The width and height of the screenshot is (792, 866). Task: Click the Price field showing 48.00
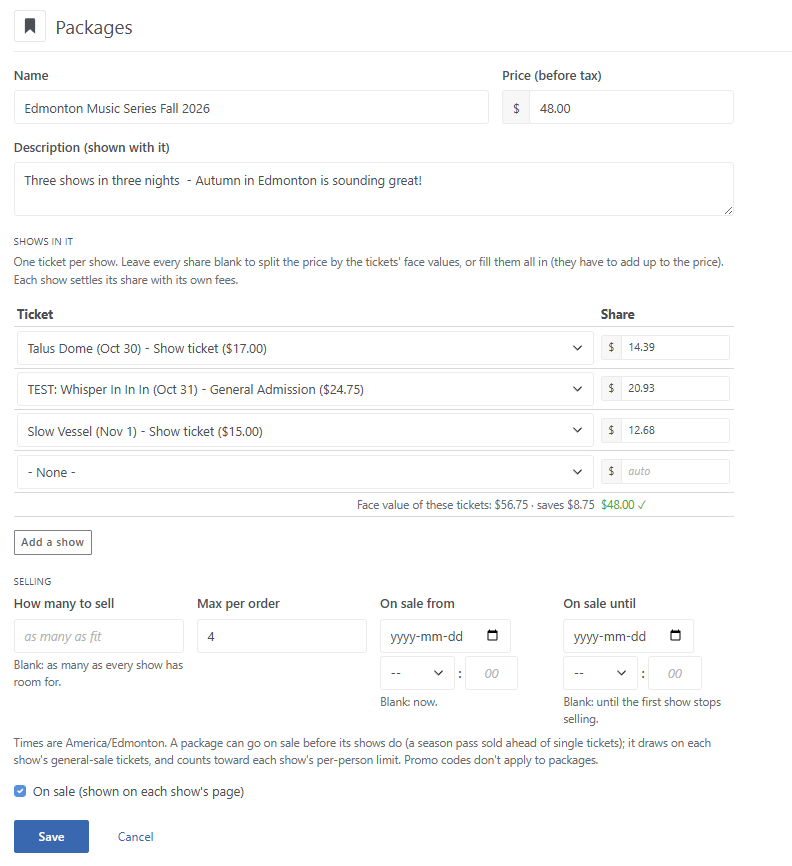[631, 108]
